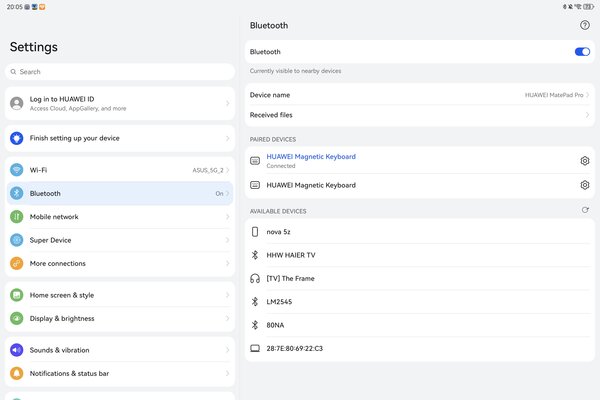Click Bluetooth icon beside 80NA

[x=255, y=325]
